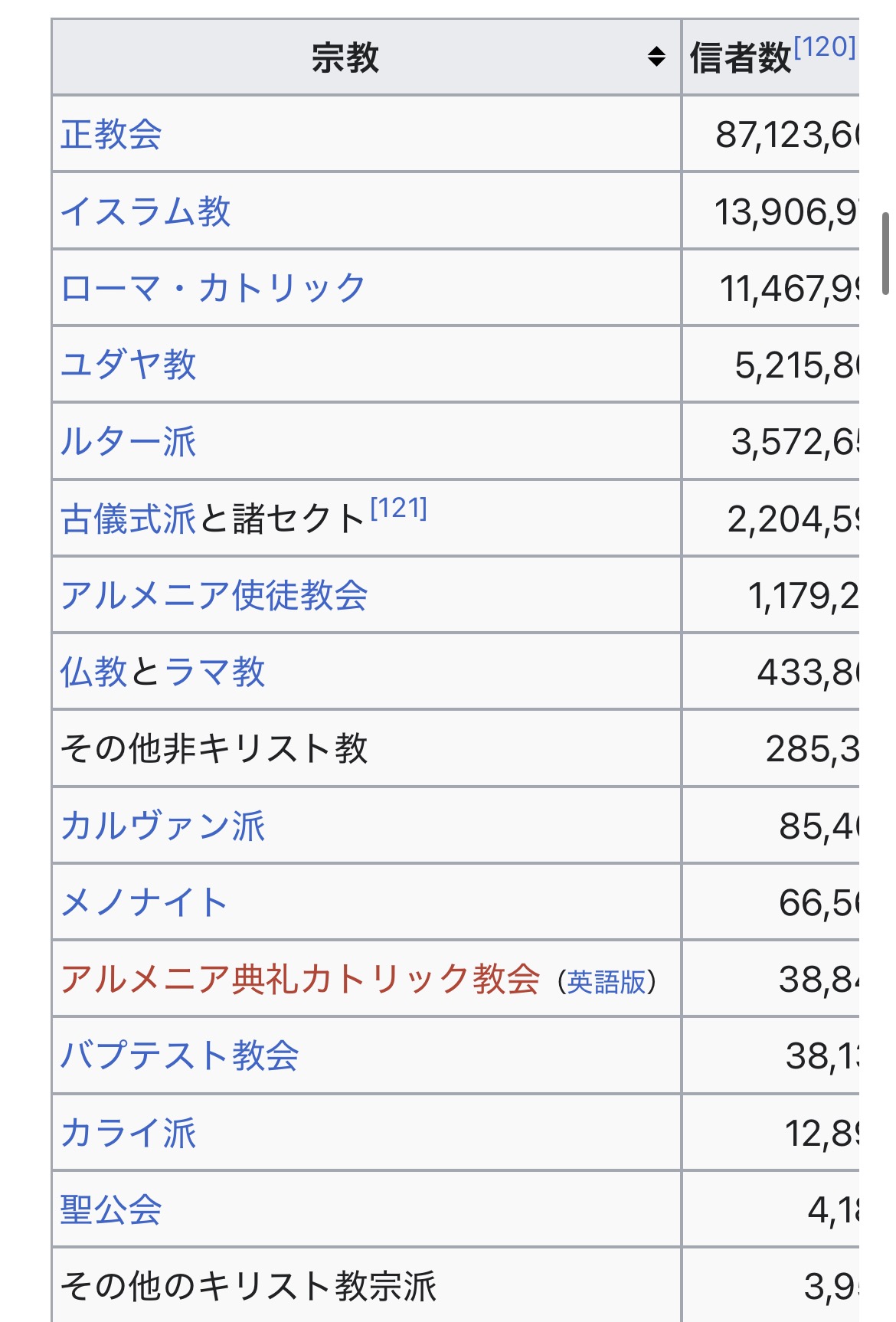
Task: Open the カライ派 link
Action: (129, 1133)
